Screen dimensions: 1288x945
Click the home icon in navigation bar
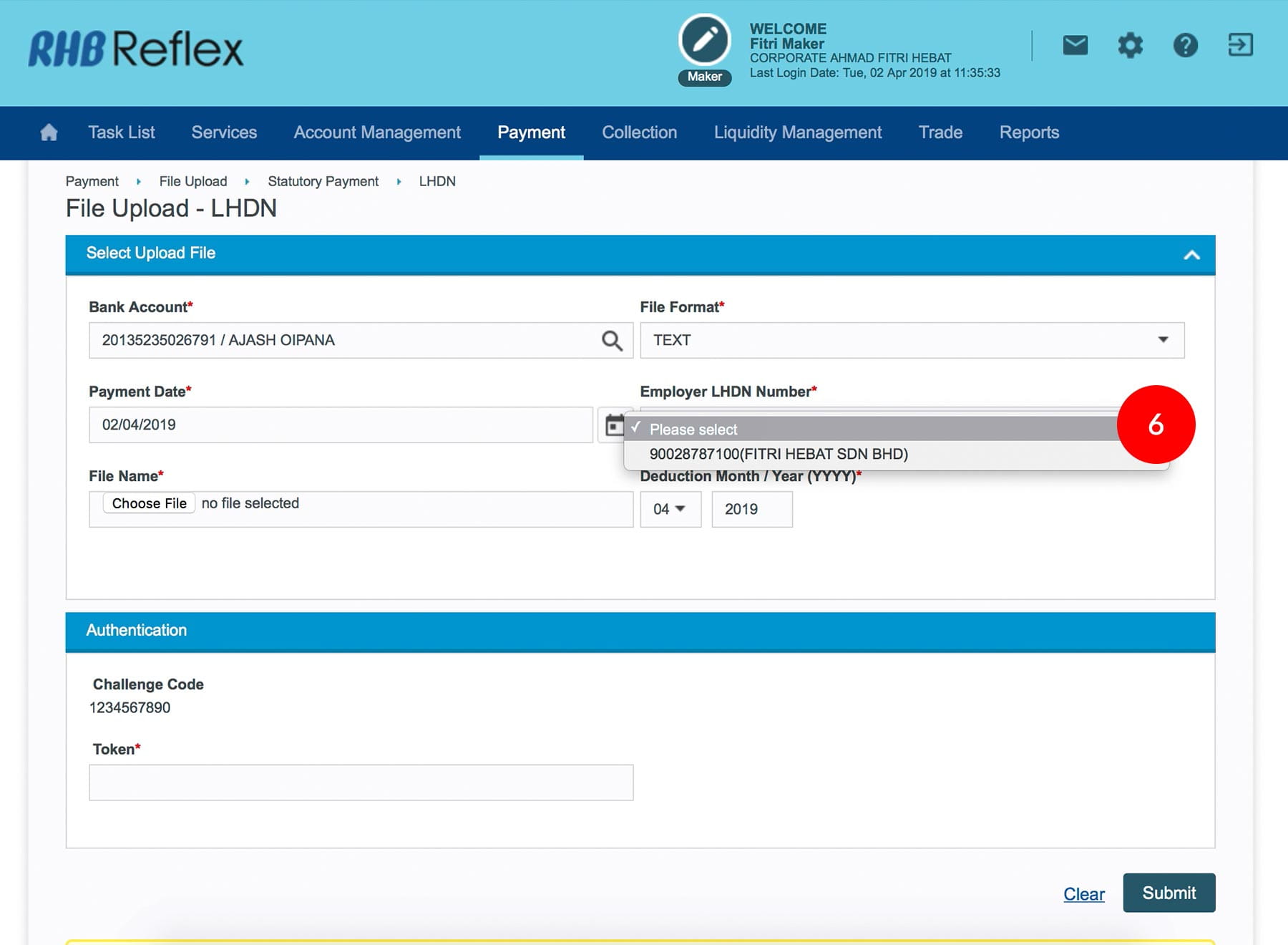(x=49, y=132)
